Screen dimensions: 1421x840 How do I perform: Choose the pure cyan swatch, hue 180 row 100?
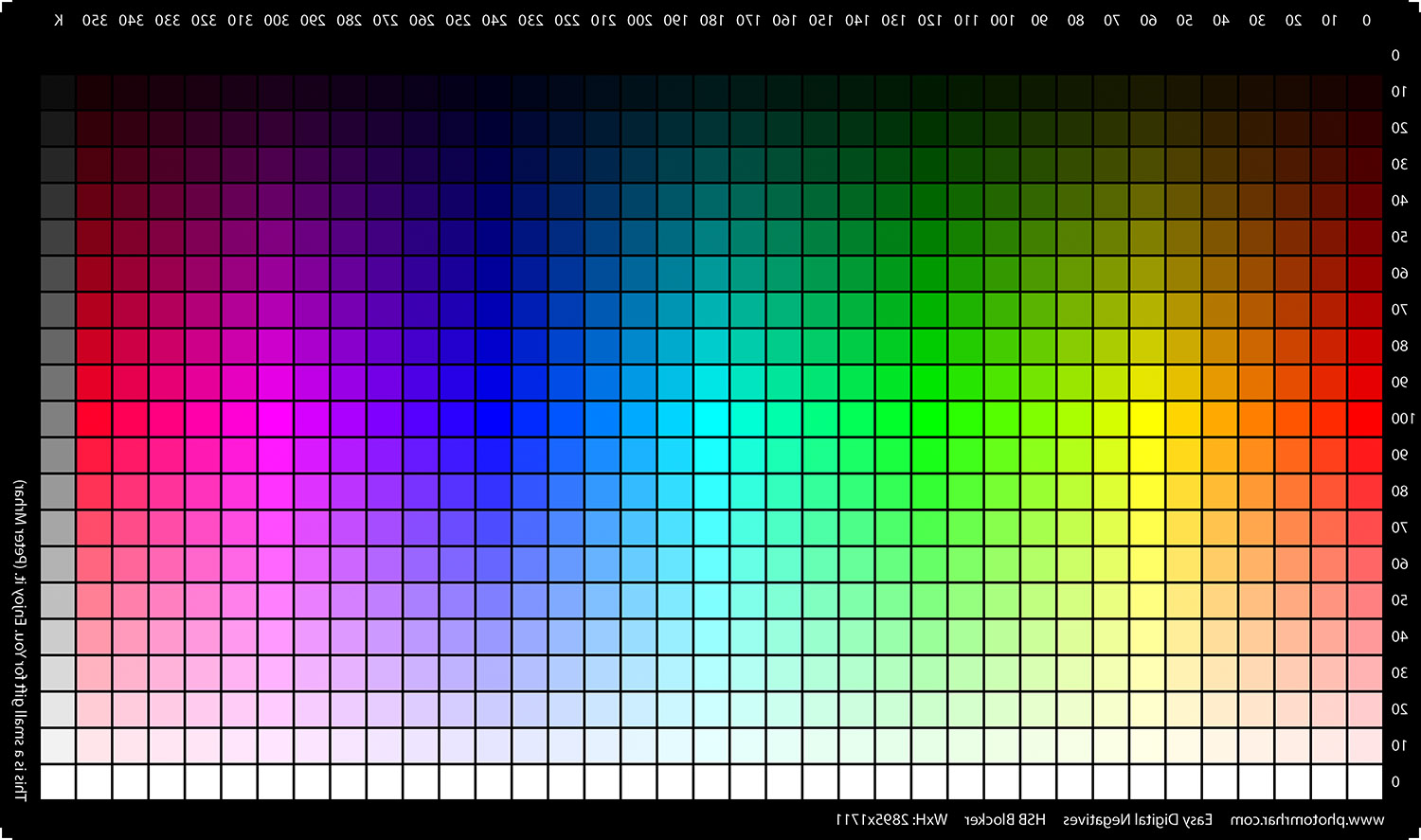tap(711, 419)
